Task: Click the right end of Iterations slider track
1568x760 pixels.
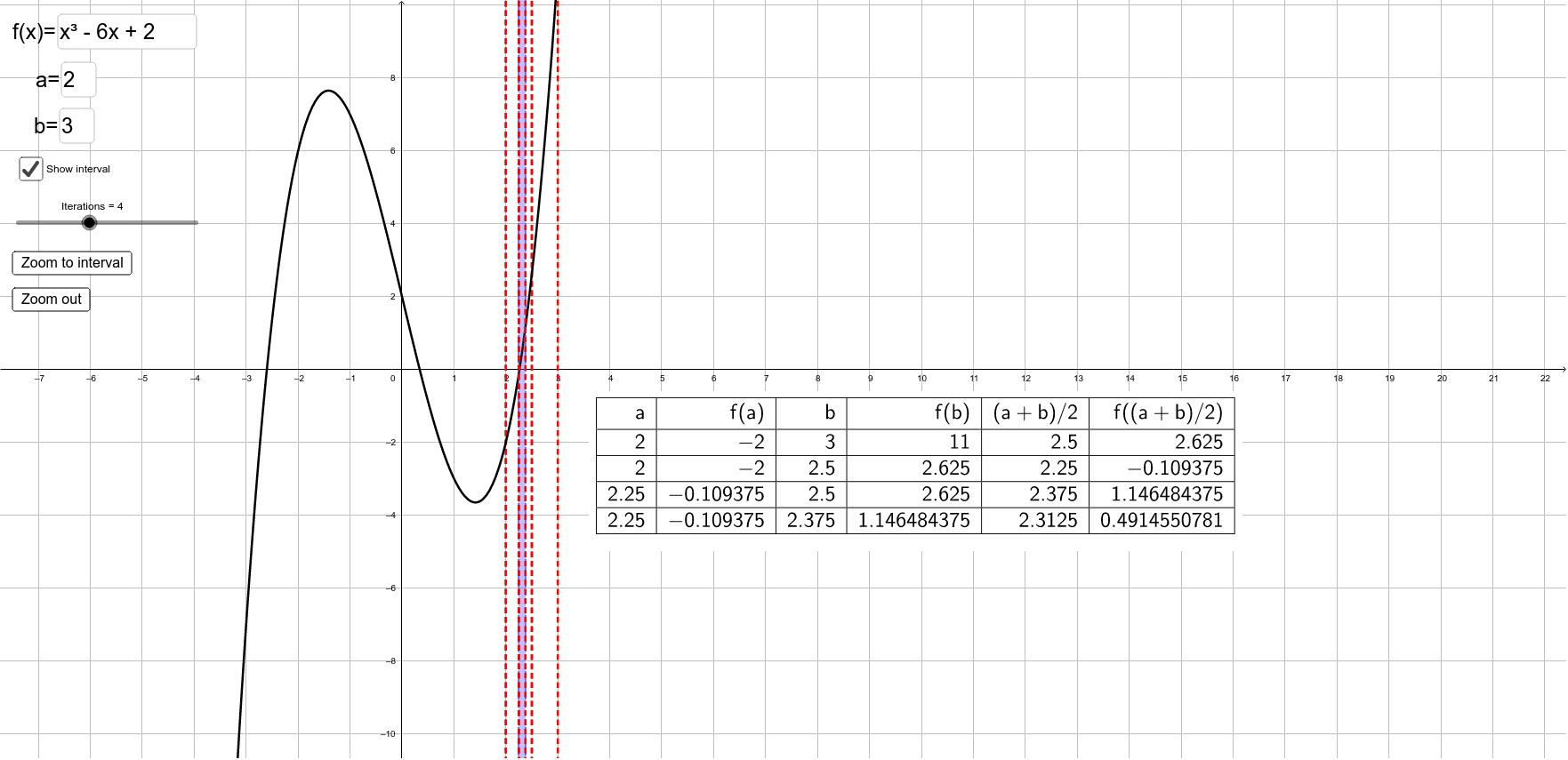Action: click(x=196, y=223)
